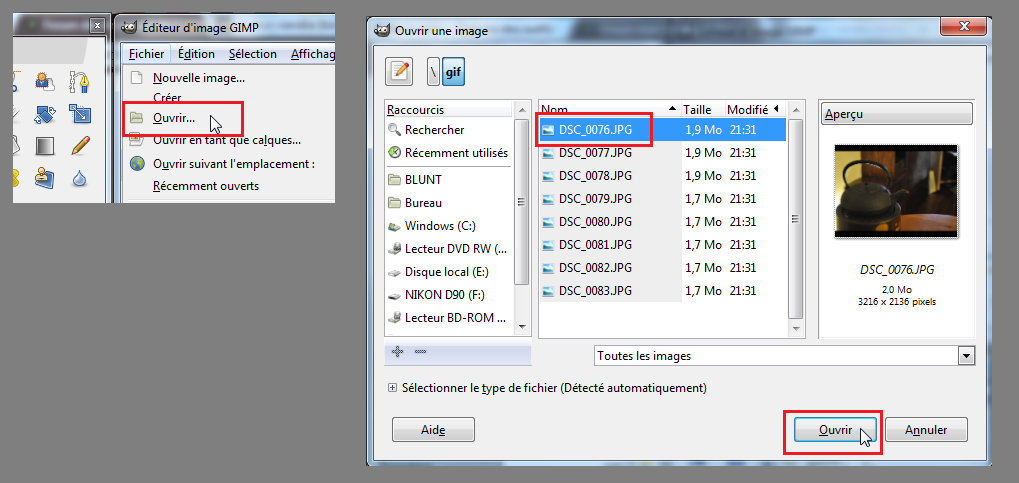Click the Annuler button
The width and height of the screenshot is (1019, 483).
coord(926,430)
